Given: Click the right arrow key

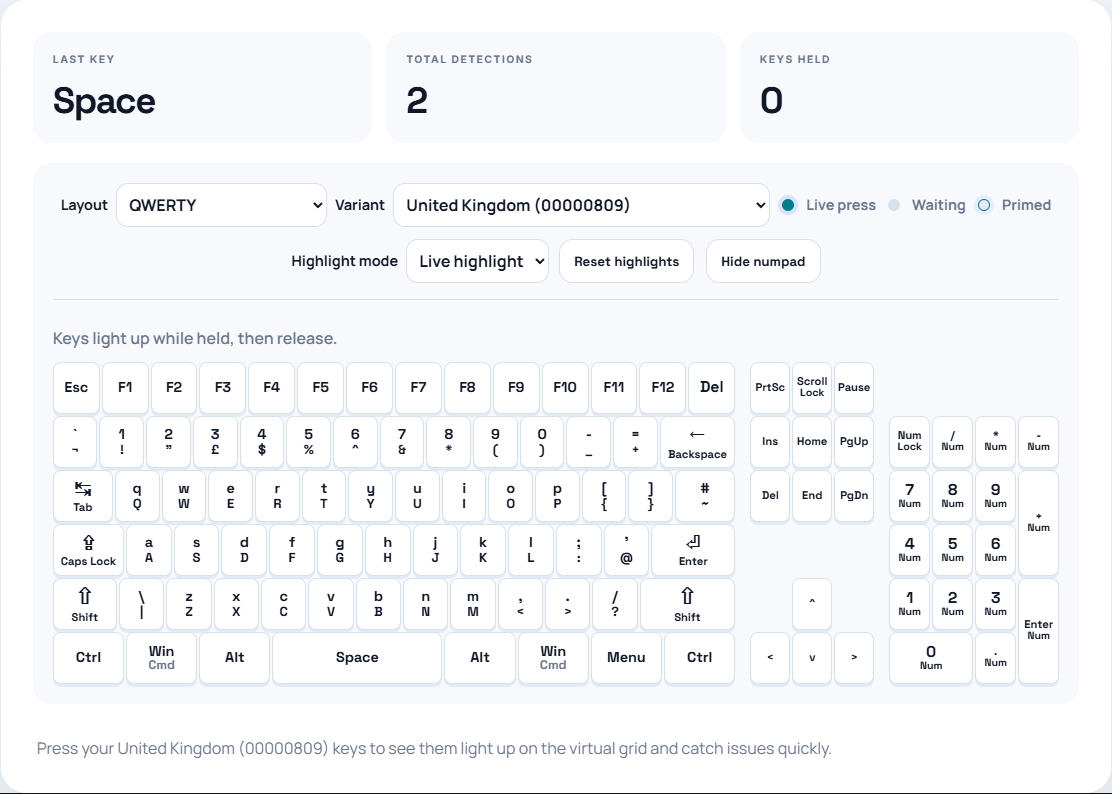Looking at the screenshot, I should [854, 658].
